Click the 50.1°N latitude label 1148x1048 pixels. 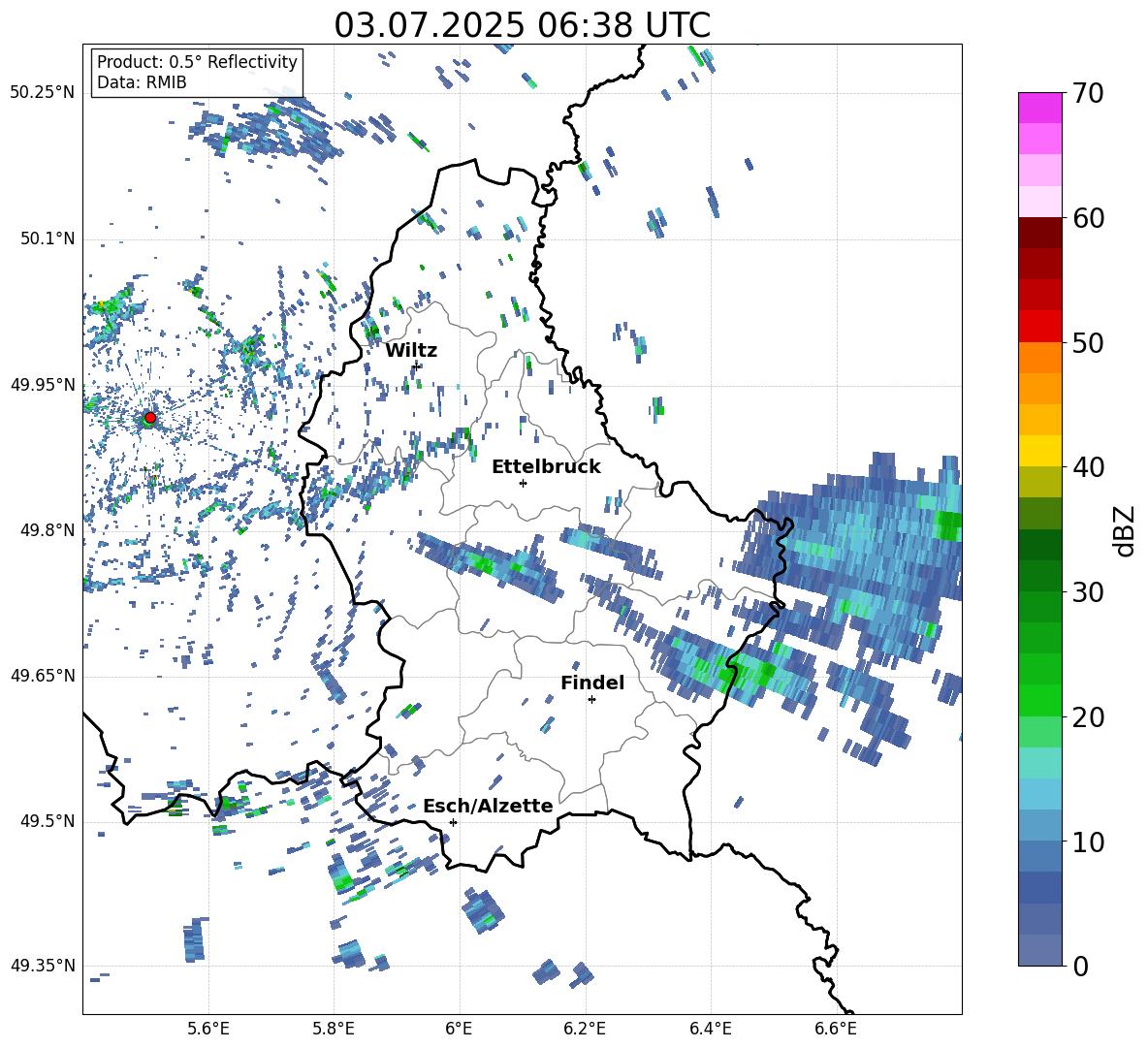point(48,238)
